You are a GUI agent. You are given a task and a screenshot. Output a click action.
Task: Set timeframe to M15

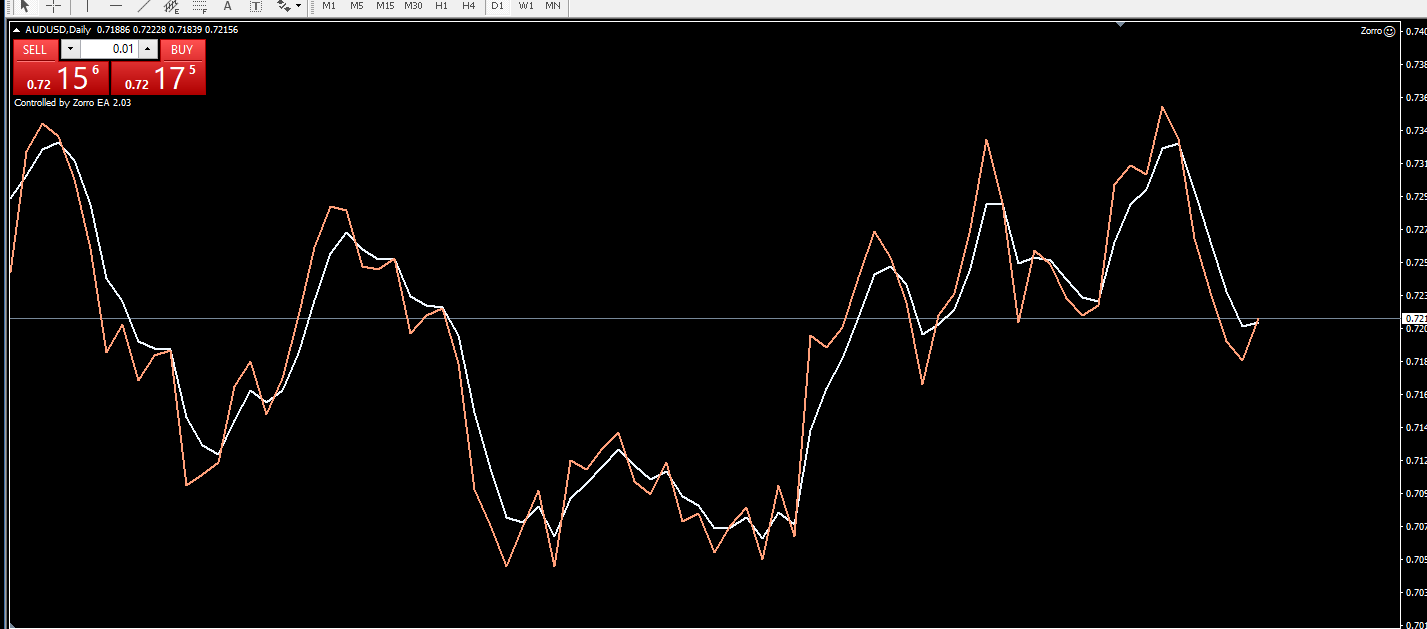point(385,6)
